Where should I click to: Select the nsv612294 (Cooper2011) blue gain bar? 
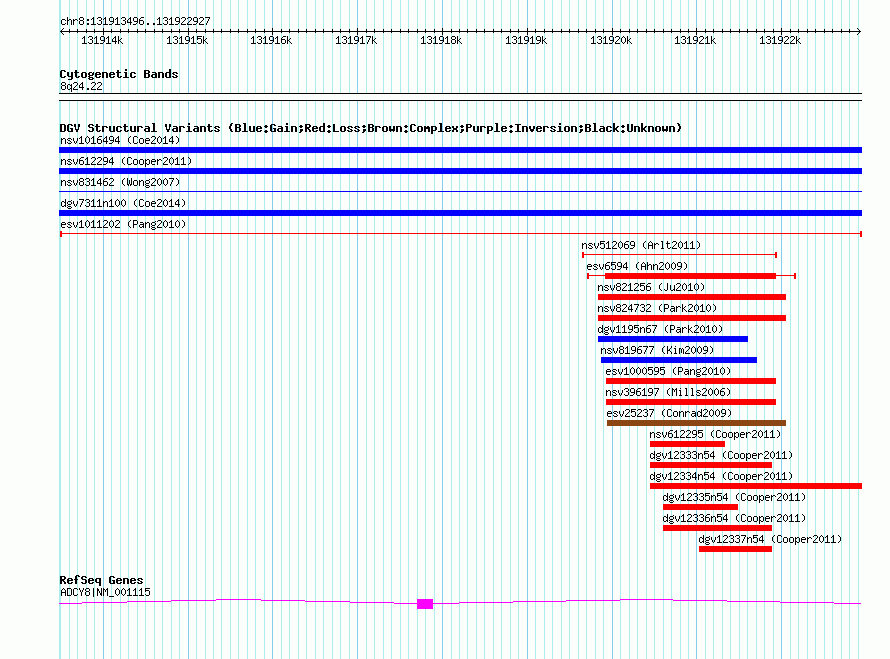[x=460, y=171]
